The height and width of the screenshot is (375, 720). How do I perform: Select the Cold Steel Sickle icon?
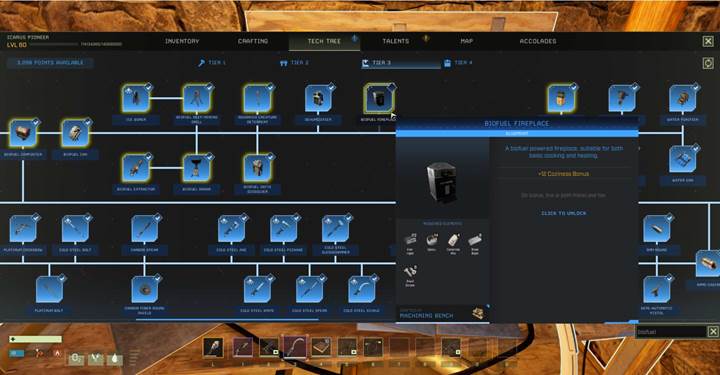[361, 289]
